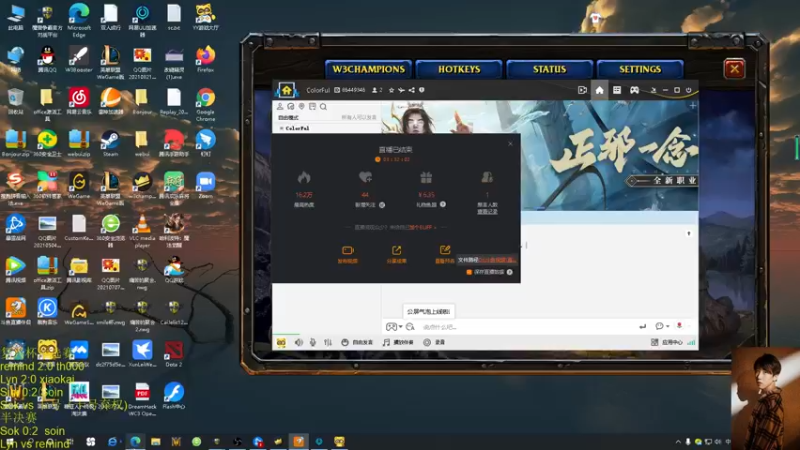
Task: Click the heart new followers icon
Action: (x=365, y=178)
